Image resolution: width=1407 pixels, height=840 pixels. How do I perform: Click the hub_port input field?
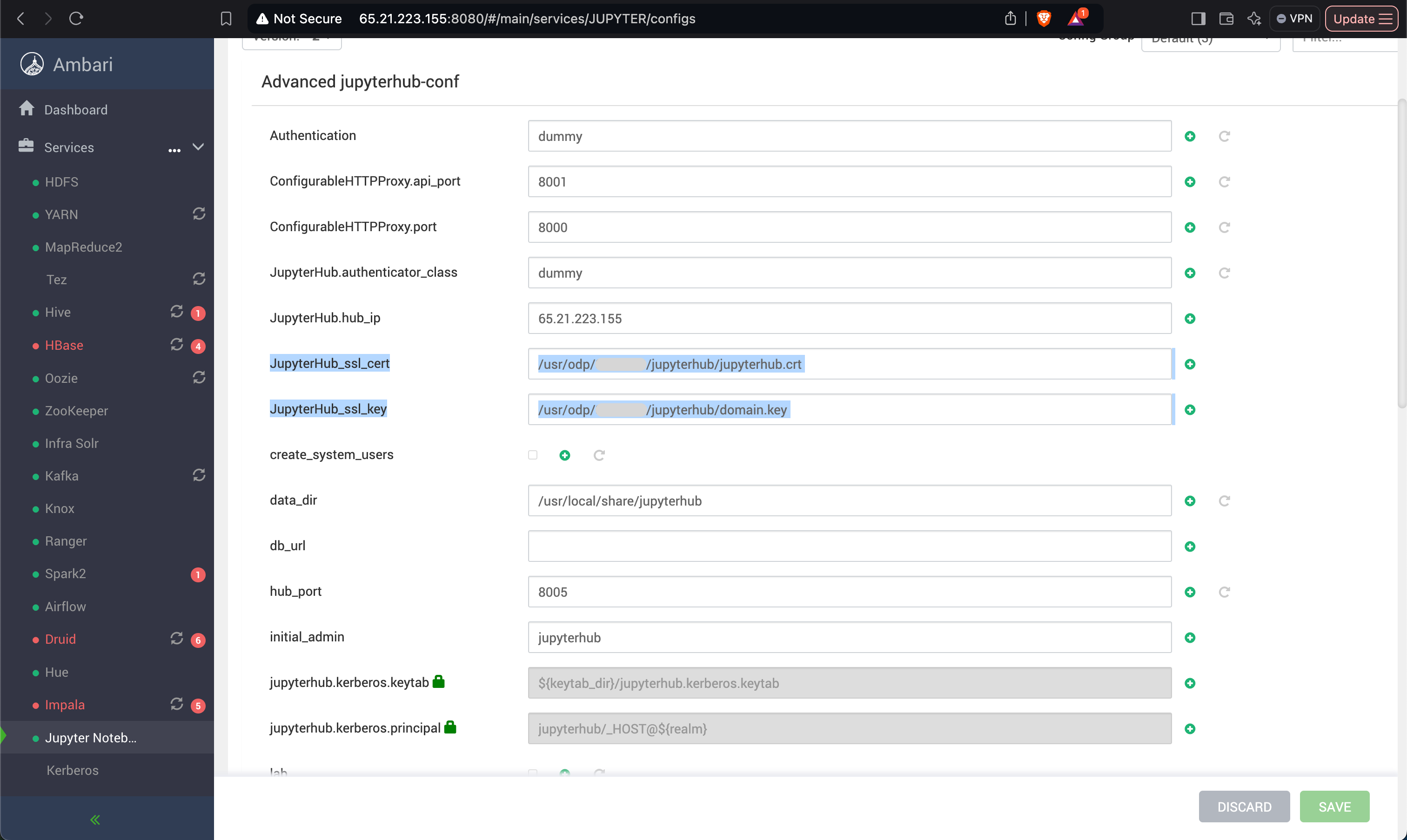[849, 592]
